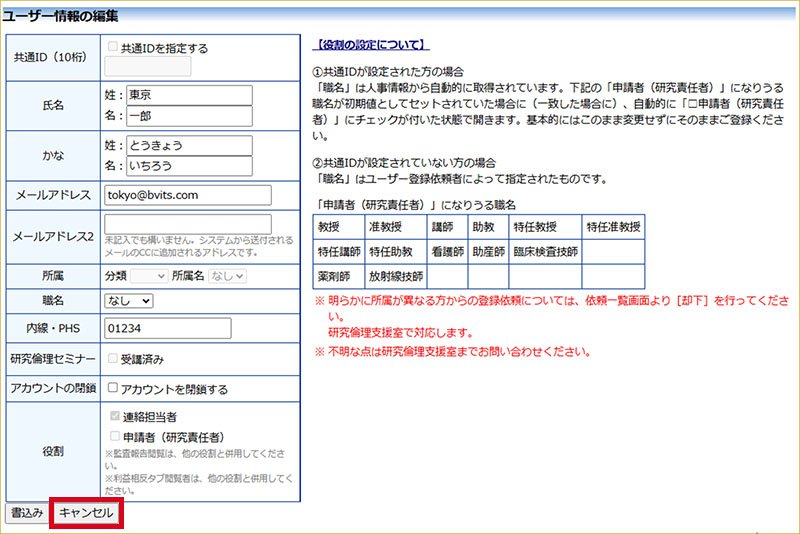Click the アカウントの閉鎖 row label
Viewport: 800px width, 534px height.
53,388
